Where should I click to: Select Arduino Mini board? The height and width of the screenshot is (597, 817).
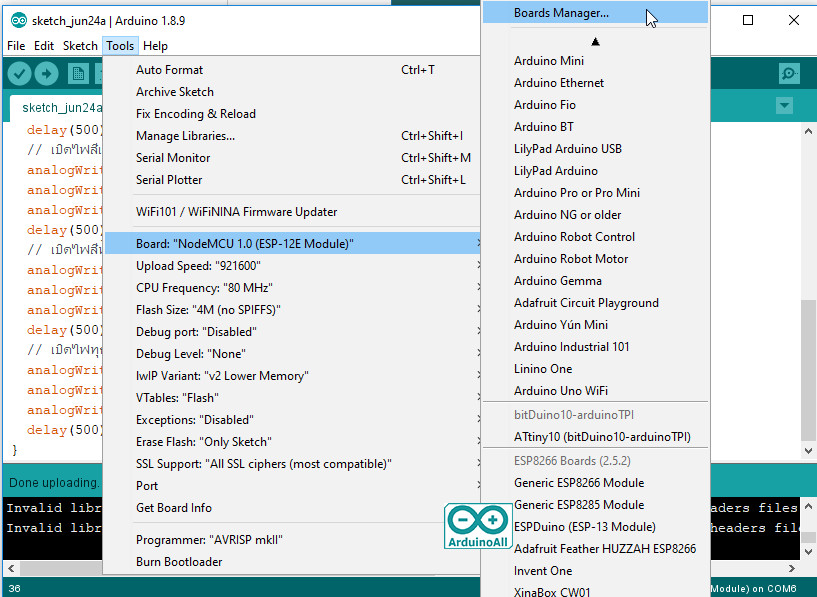click(x=595, y=61)
